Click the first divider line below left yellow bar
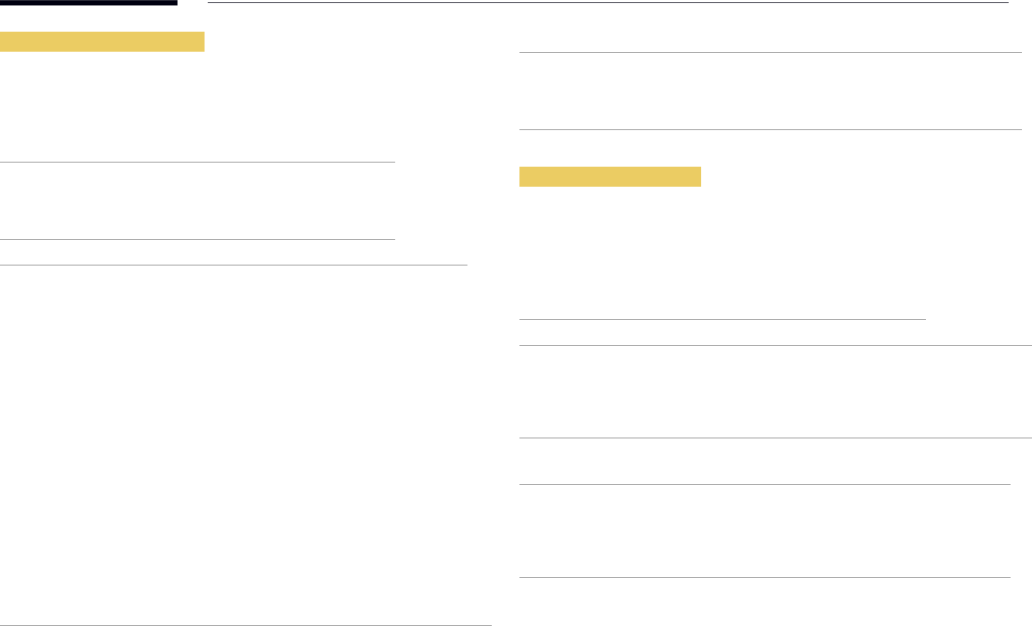Viewport: 1032px width, 626px height. tap(198, 161)
